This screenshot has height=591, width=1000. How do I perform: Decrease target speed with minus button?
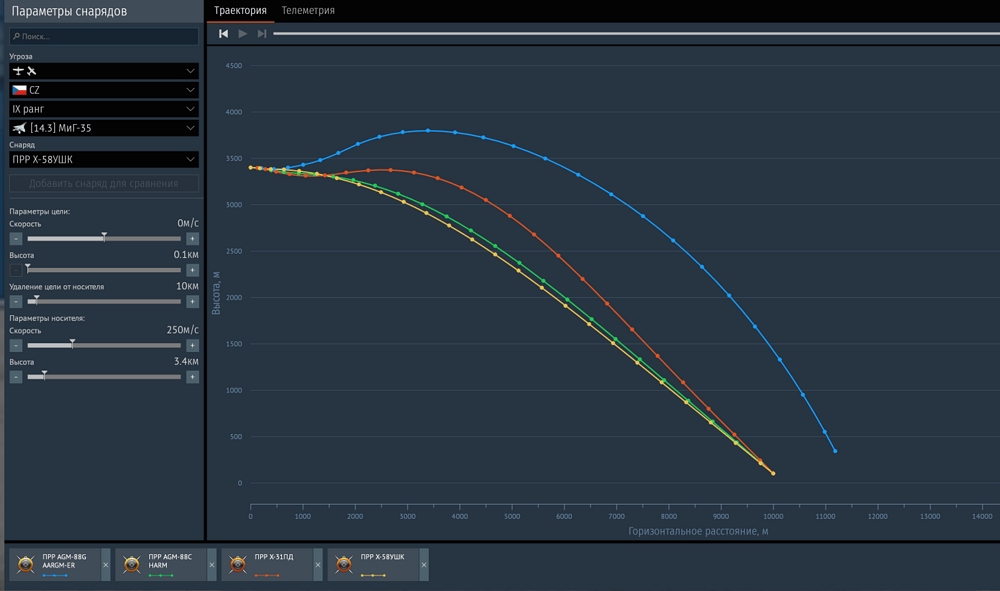click(16, 239)
